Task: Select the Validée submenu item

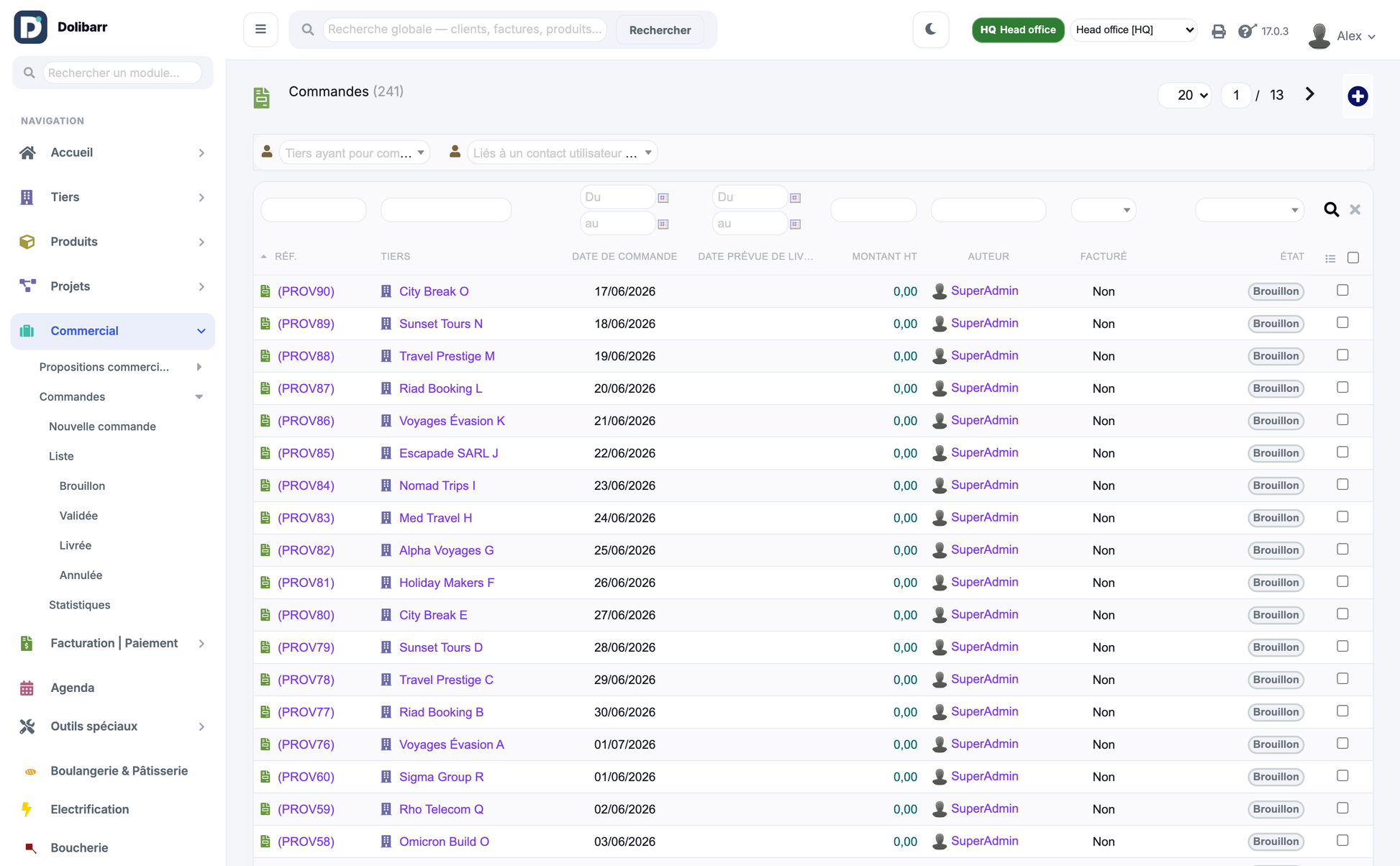Action: (x=78, y=516)
